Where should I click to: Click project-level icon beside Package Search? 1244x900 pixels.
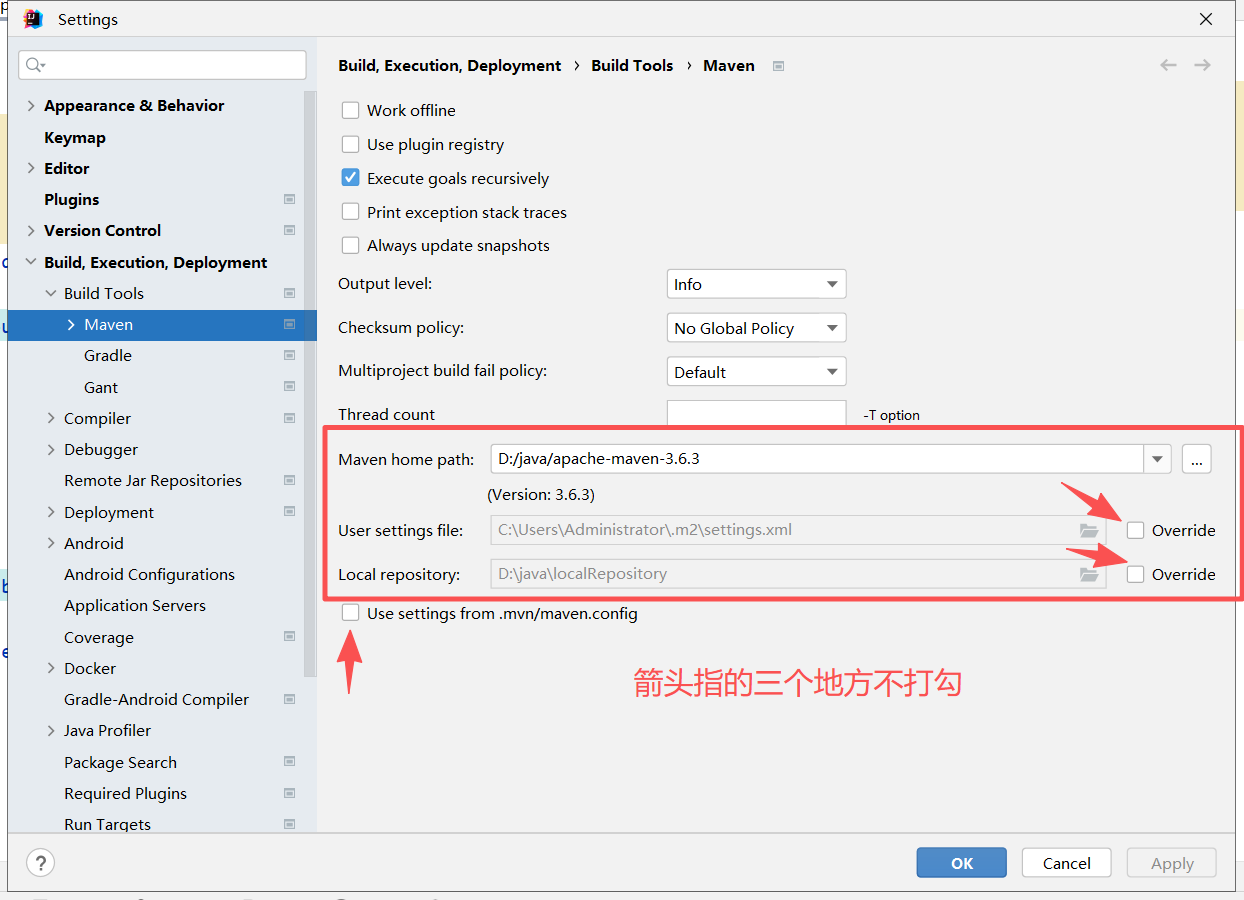click(x=289, y=762)
